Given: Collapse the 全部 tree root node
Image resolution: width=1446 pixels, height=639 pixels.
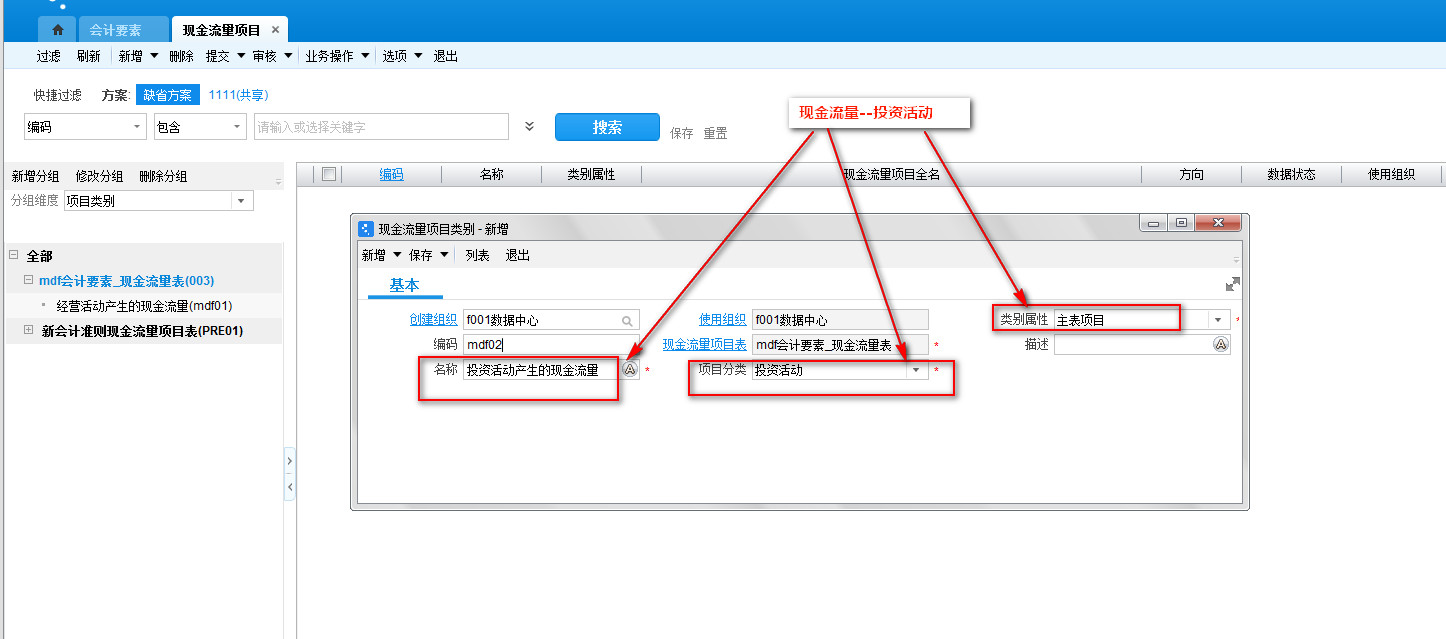Looking at the screenshot, I should [x=14, y=255].
